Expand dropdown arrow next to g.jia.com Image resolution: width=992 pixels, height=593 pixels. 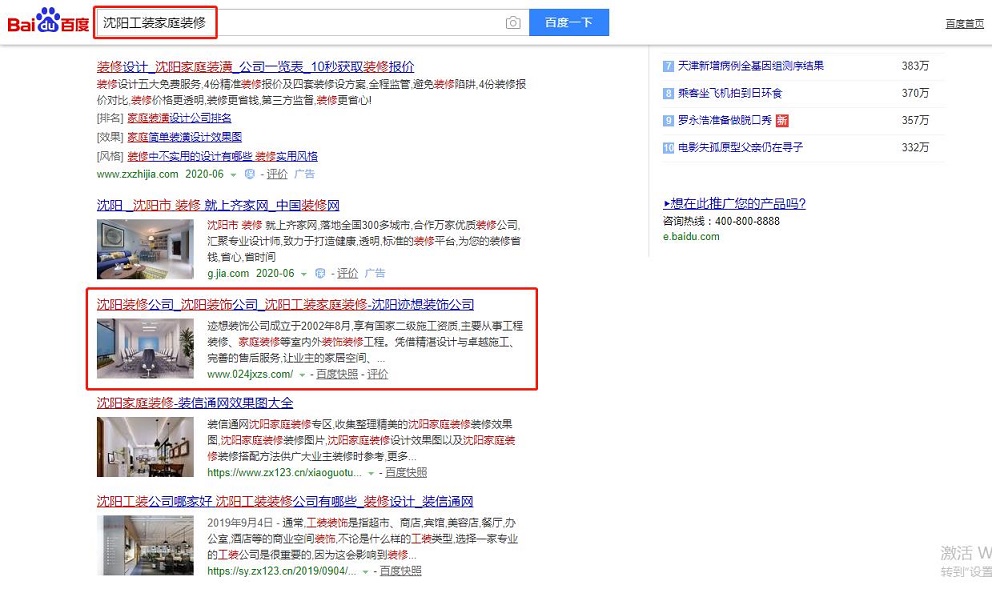304,274
